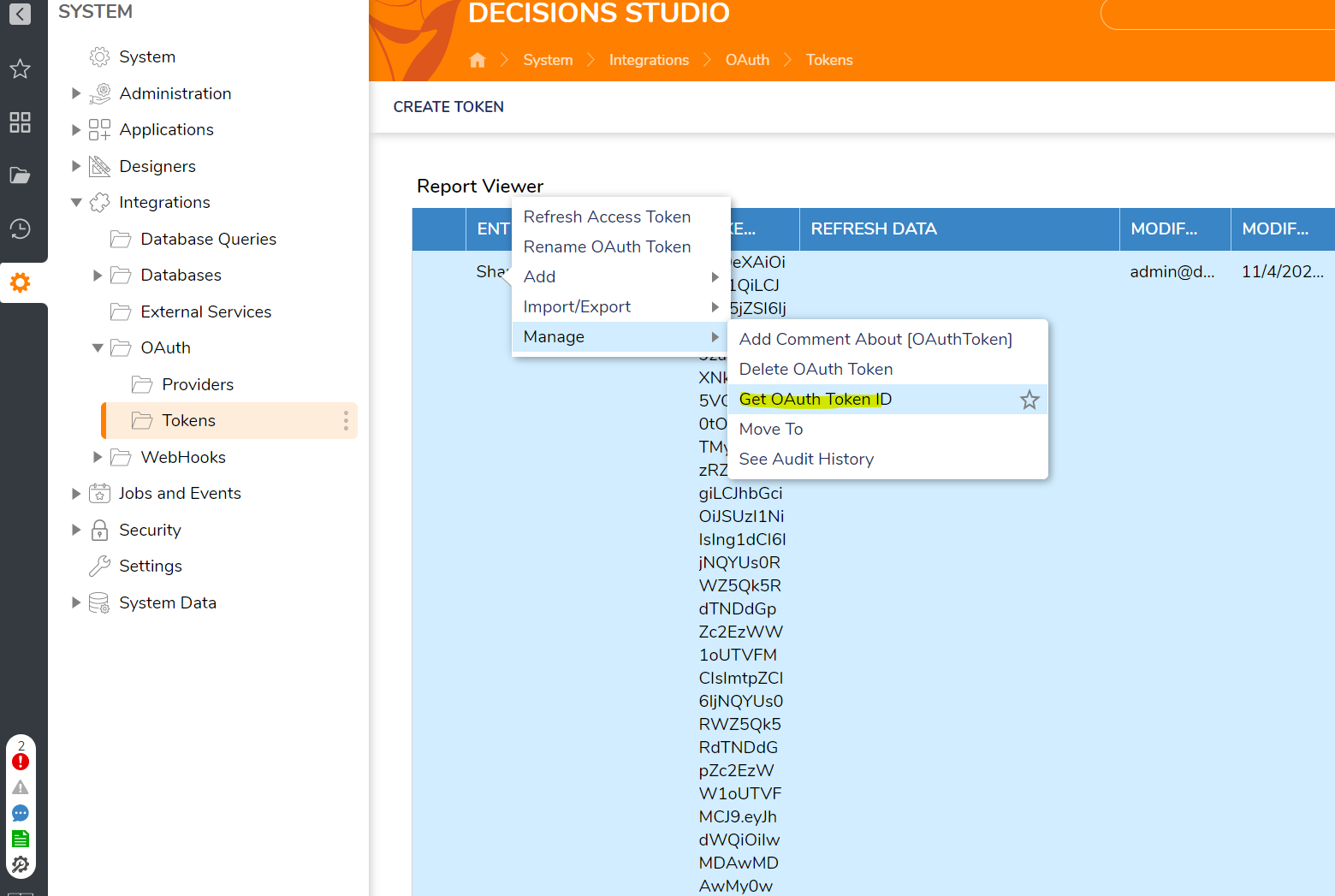Screen dimensions: 1335x896
Task: Click the three-dot menu on Tokens folder
Action: coord(346,420)
